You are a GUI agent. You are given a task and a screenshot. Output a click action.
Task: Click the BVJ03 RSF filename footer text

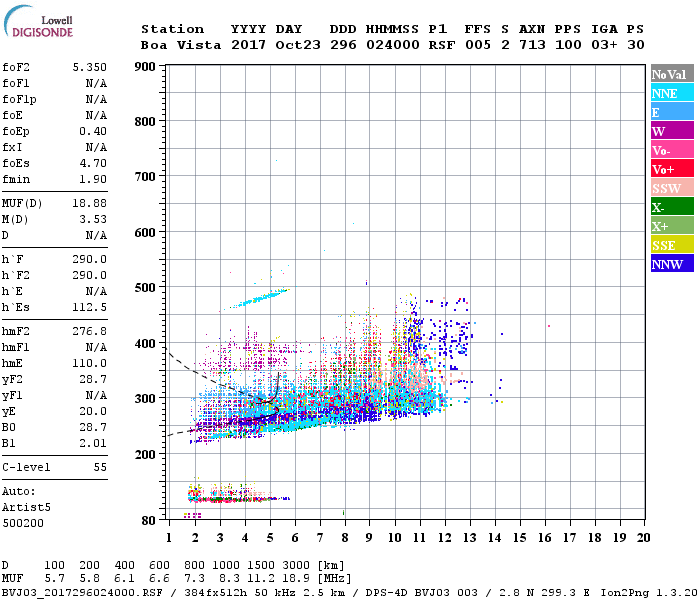[82, 593]
